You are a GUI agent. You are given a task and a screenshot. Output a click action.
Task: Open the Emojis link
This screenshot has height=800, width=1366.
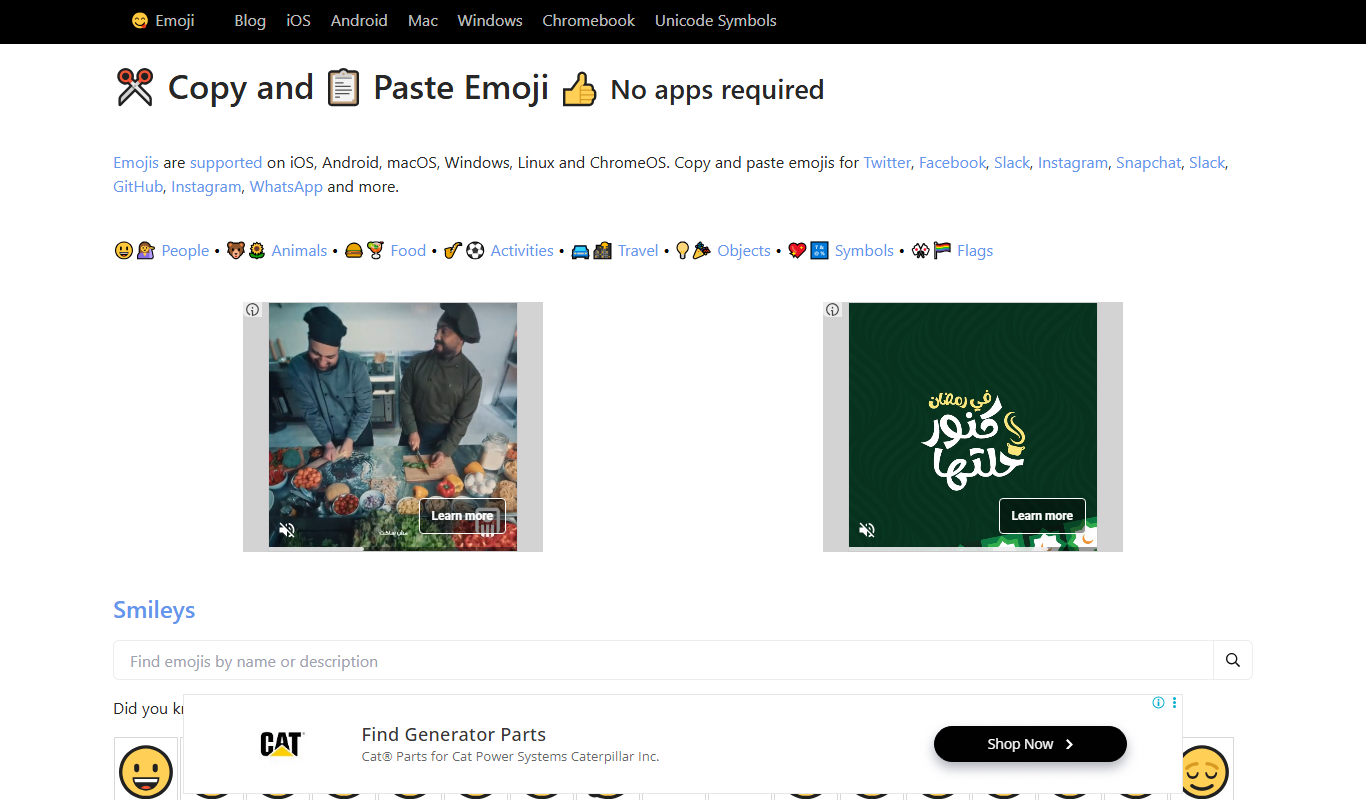coord(136,162)
